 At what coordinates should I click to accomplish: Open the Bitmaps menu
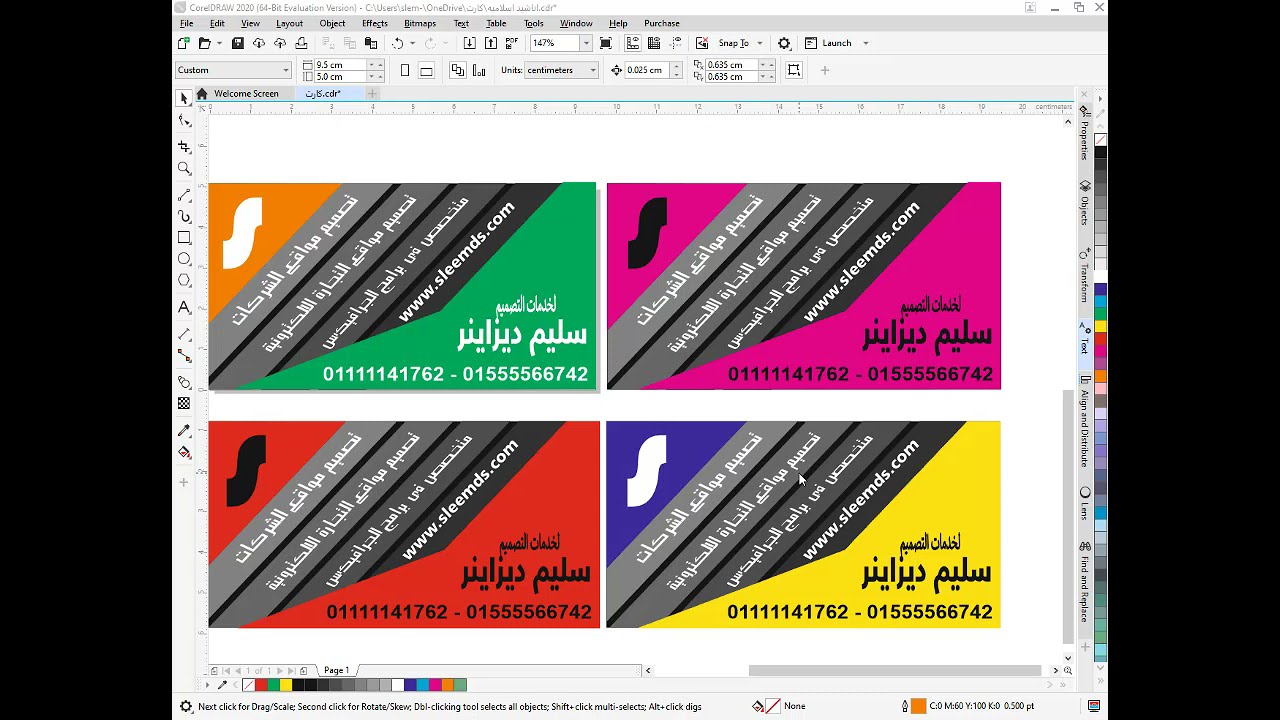pyautogui.click(x=420, y=23)
